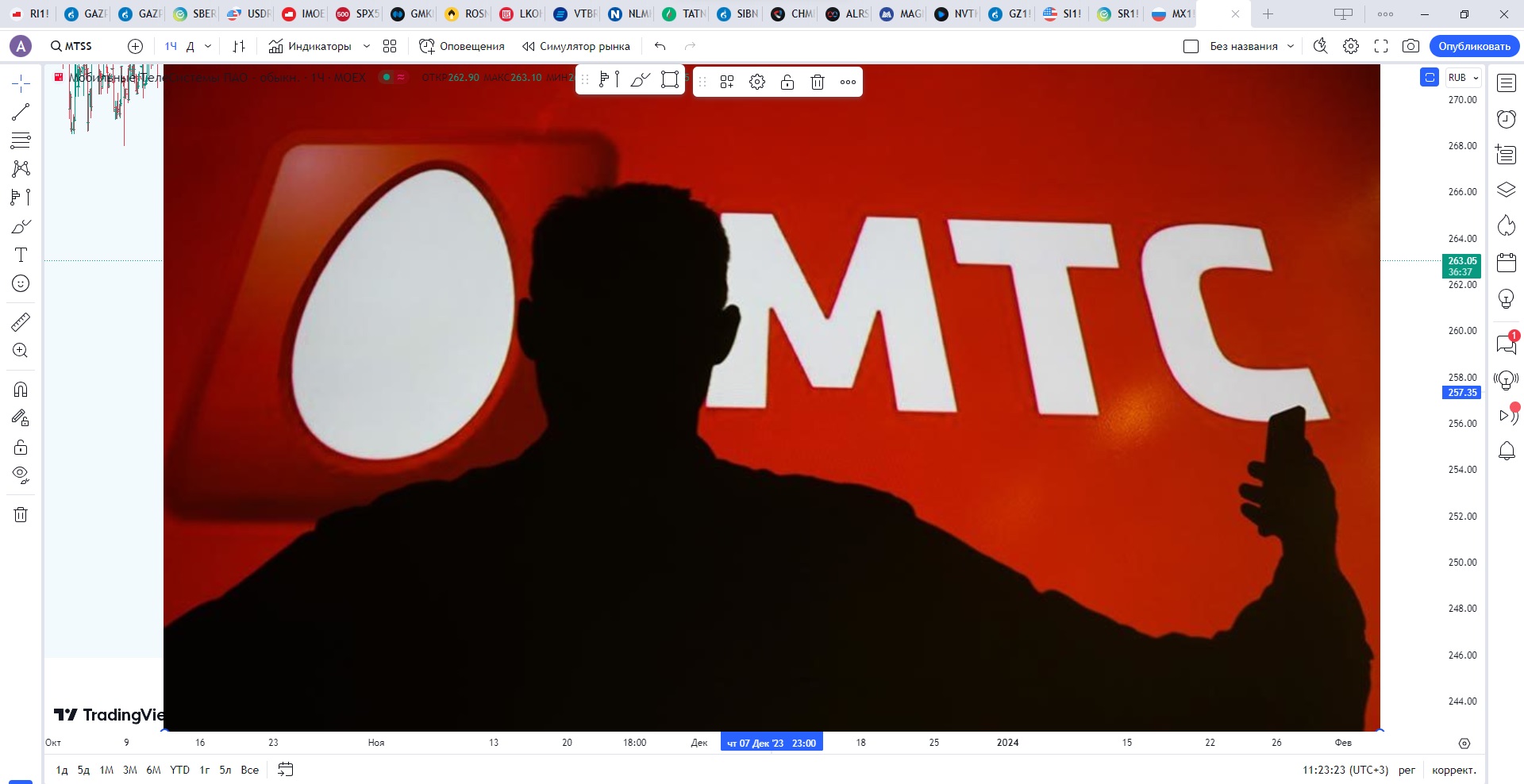Toggle lock on the image in floating toolbar
The width and height of the screenshot is (1524, 784).
[x=787, y=82]
